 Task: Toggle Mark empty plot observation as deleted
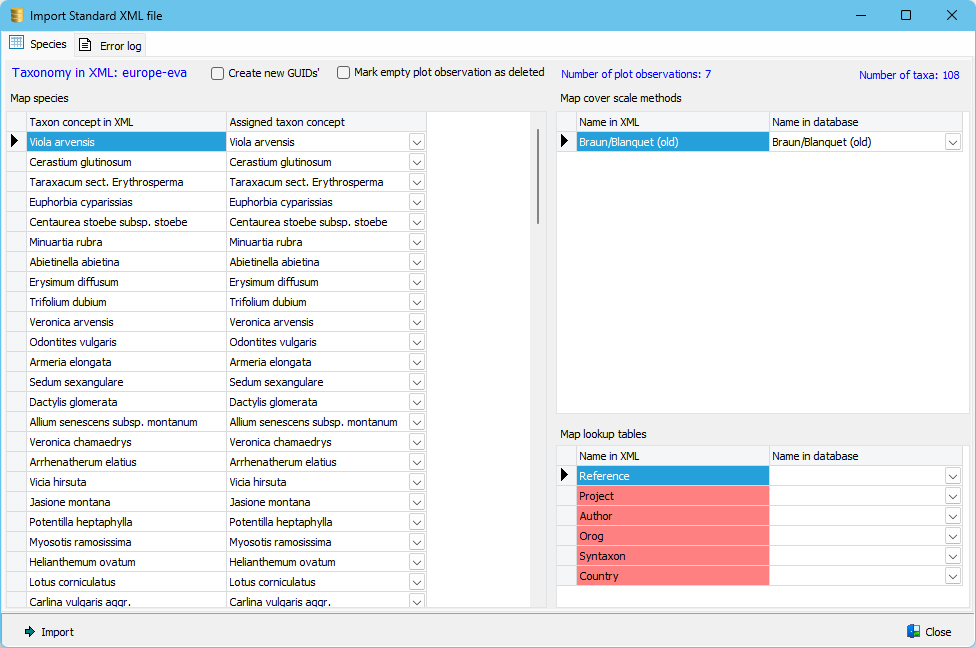point(344,72)
